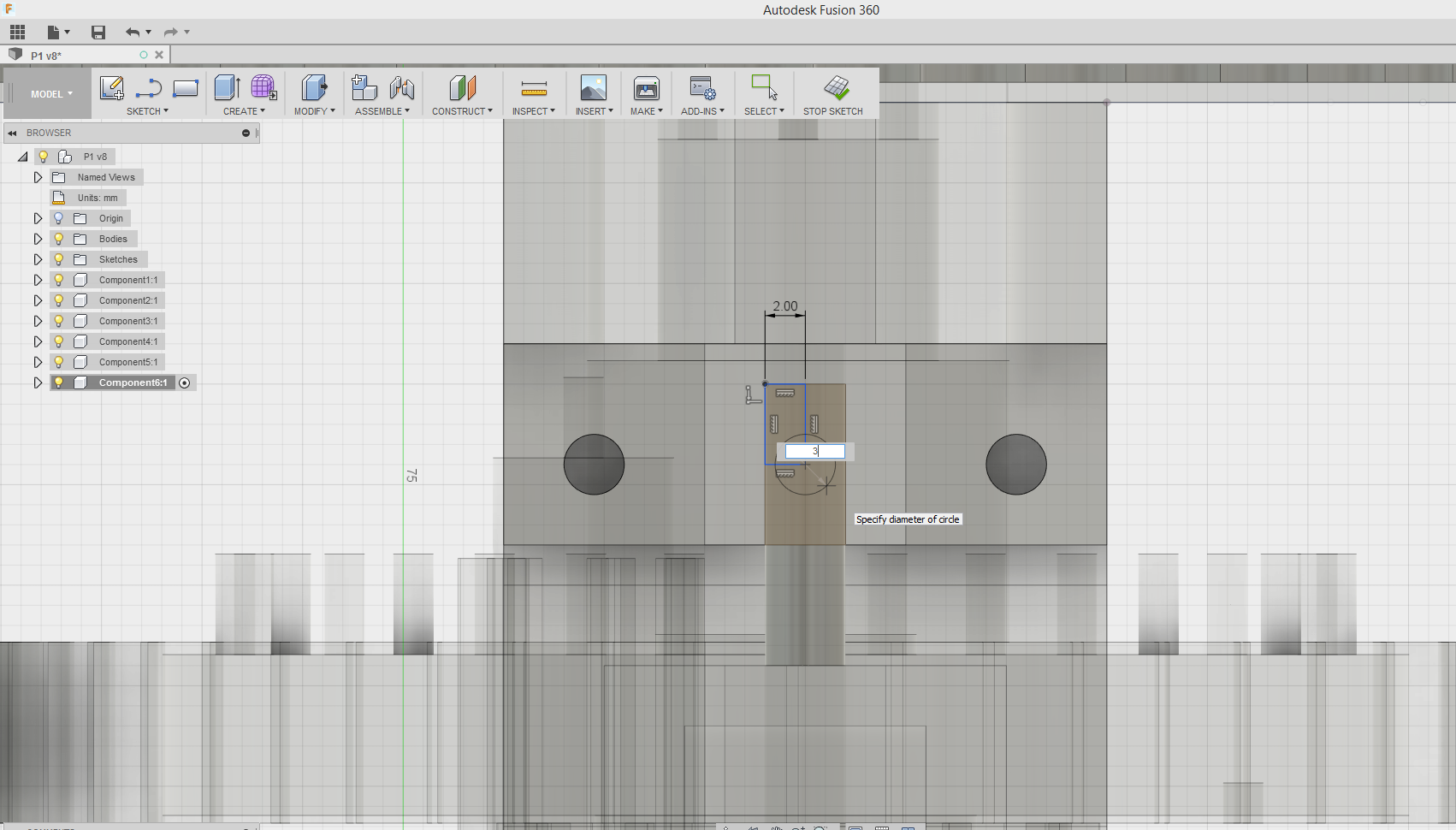Open the SKETCH menu

[147, 111]
